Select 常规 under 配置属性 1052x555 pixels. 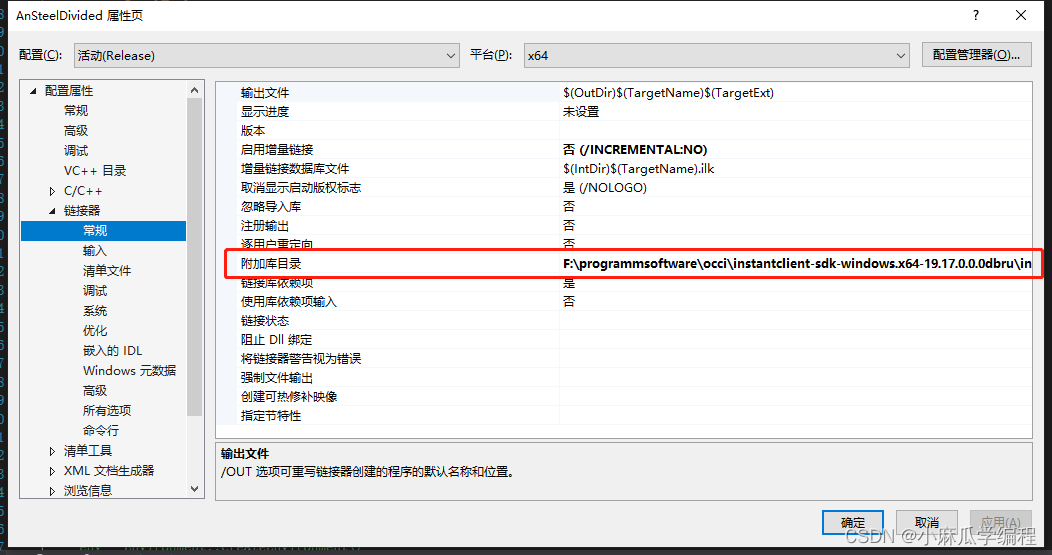click(x=76, y=111)
